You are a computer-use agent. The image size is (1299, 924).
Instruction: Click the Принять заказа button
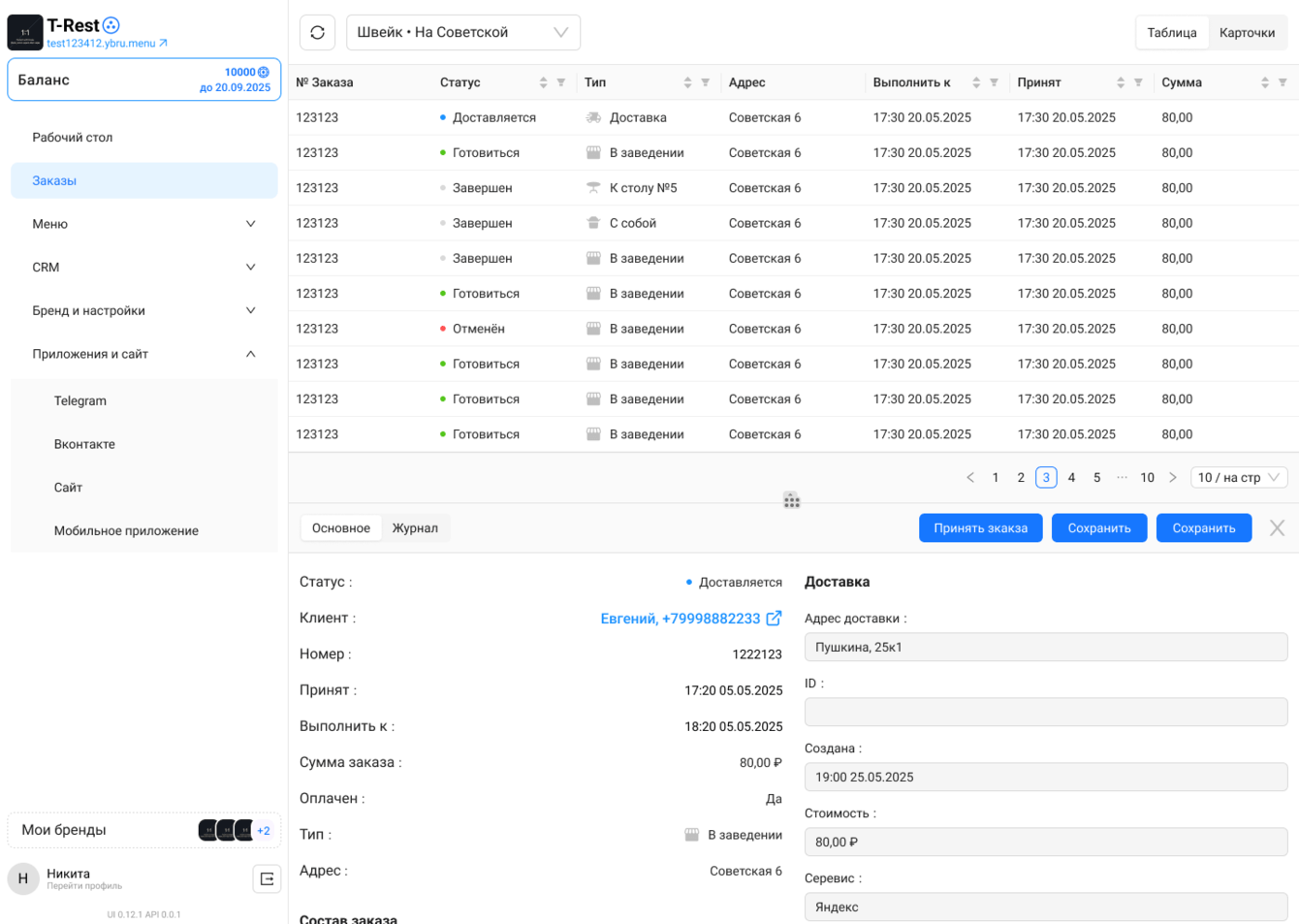click(x=980, y=527)
